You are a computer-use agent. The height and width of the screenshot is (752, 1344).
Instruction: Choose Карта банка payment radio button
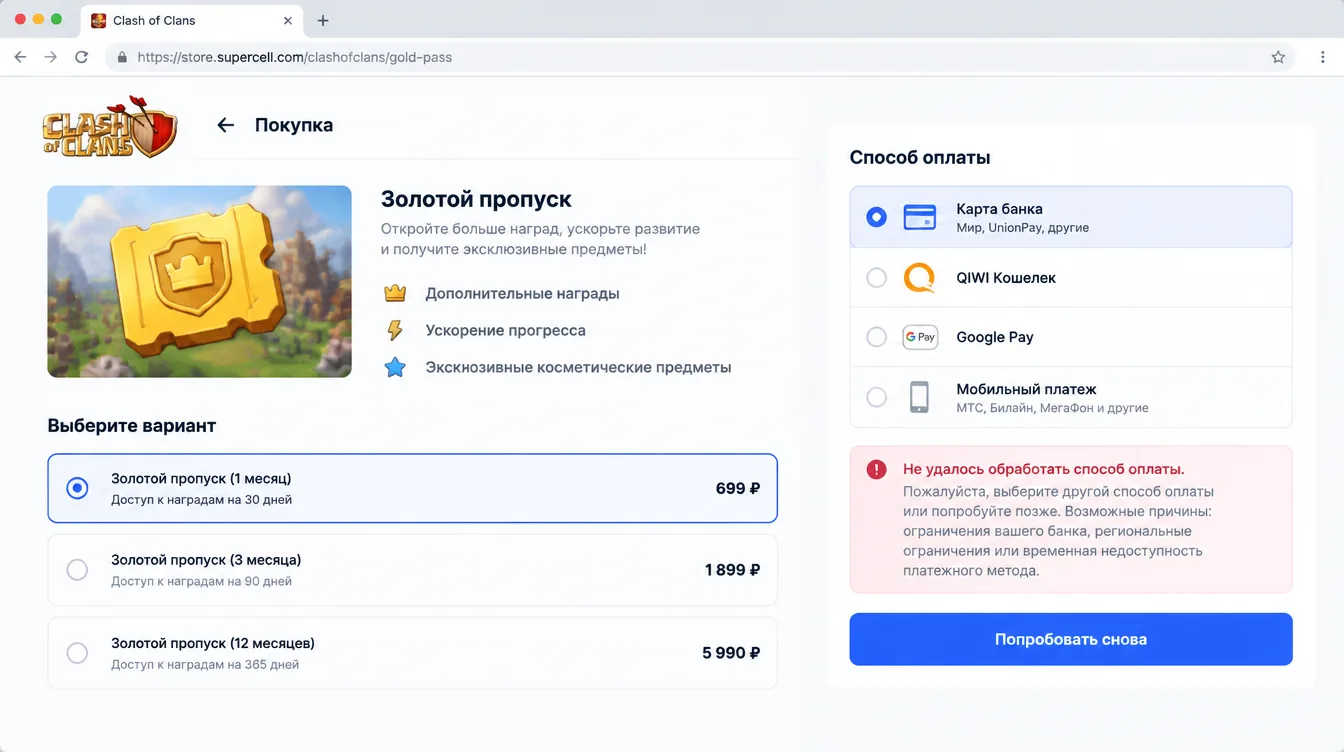(x=876, y=217)
